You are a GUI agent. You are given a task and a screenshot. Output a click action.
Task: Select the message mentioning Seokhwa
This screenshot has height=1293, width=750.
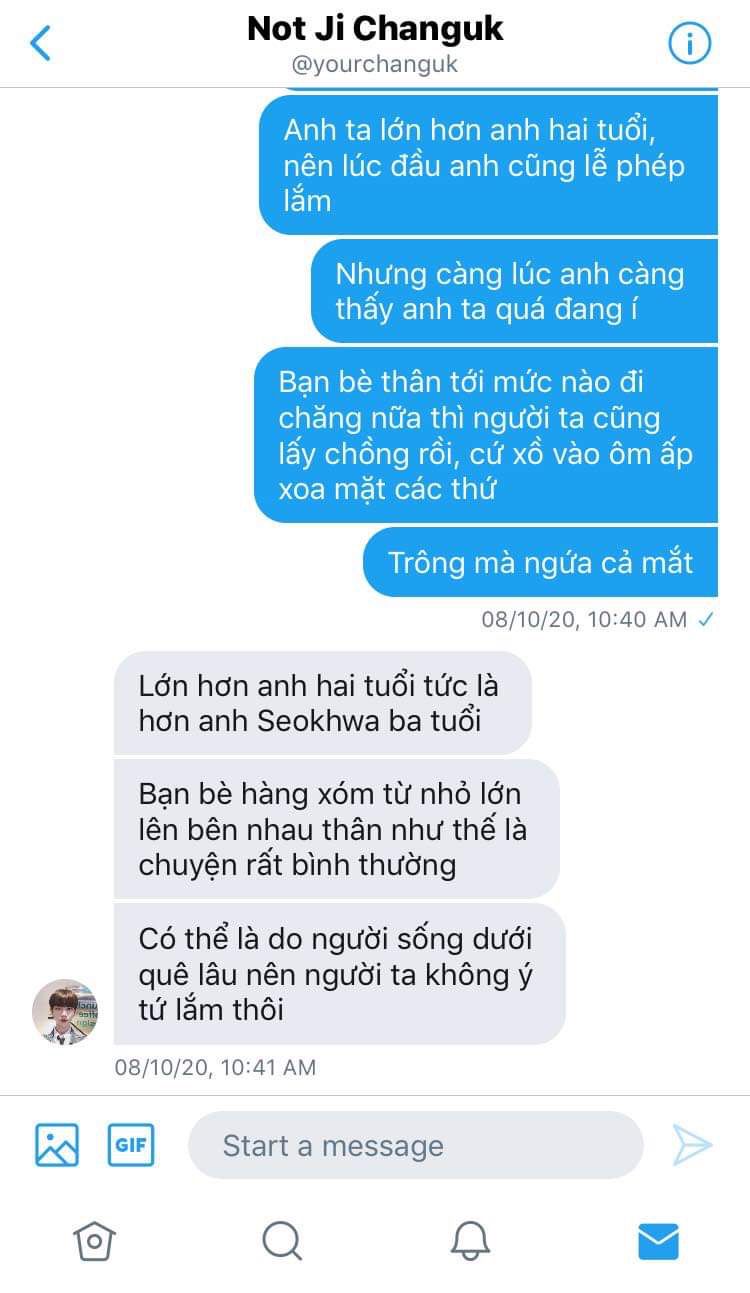click(322, 703)
